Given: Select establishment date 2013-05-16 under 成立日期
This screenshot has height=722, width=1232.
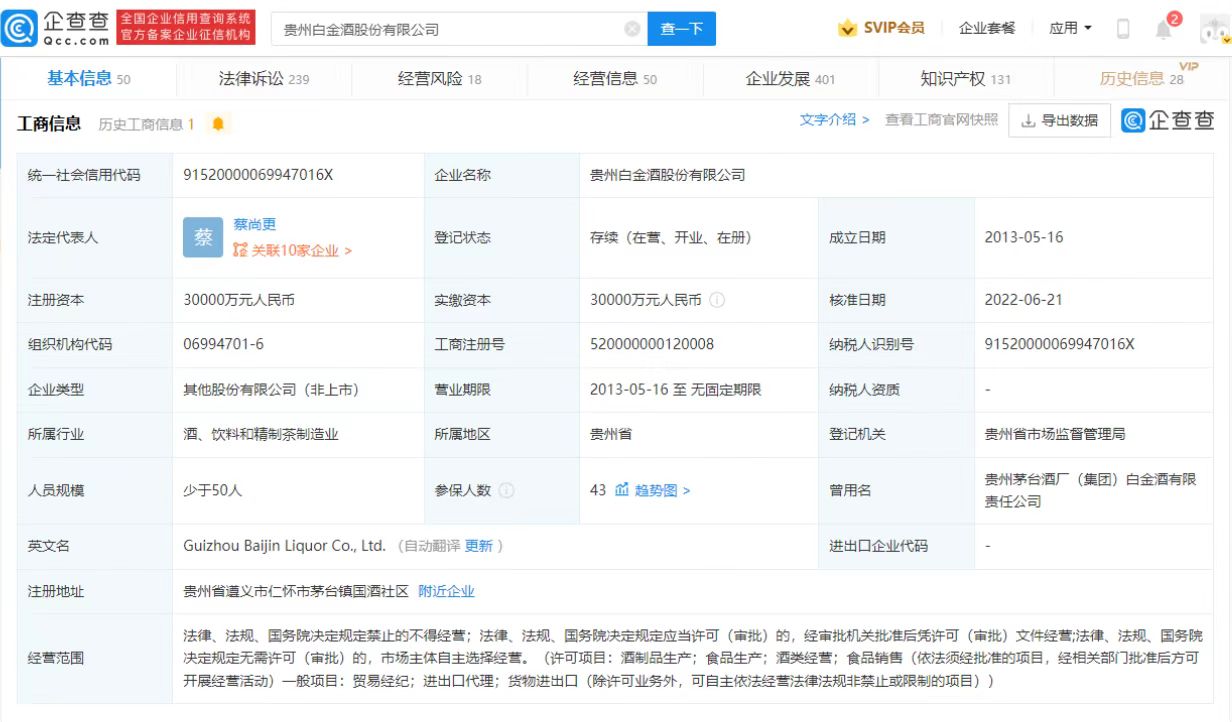Looking at the screenshot, I should [x=1022, y=238].
